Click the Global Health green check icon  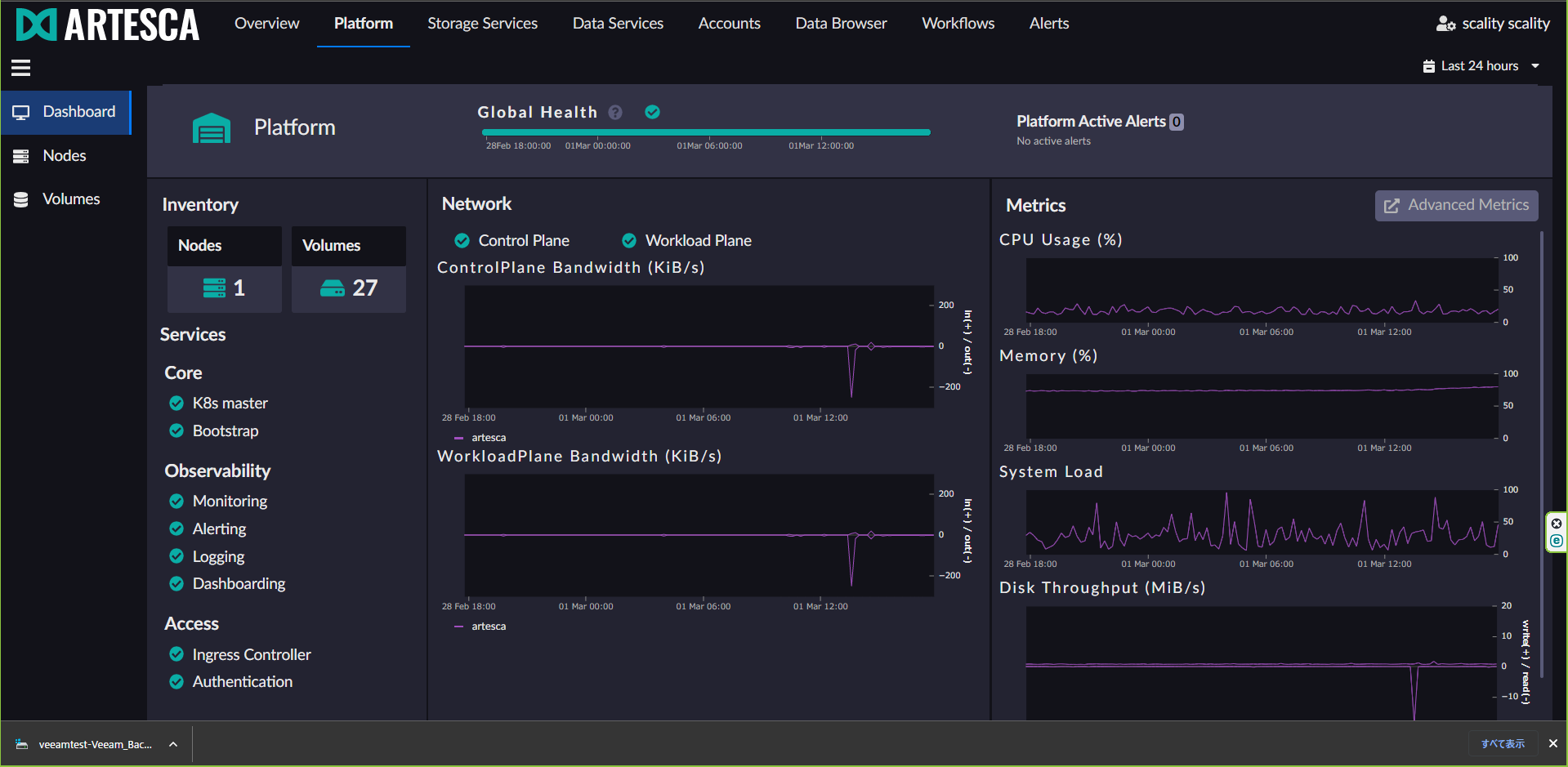point(652,112)
